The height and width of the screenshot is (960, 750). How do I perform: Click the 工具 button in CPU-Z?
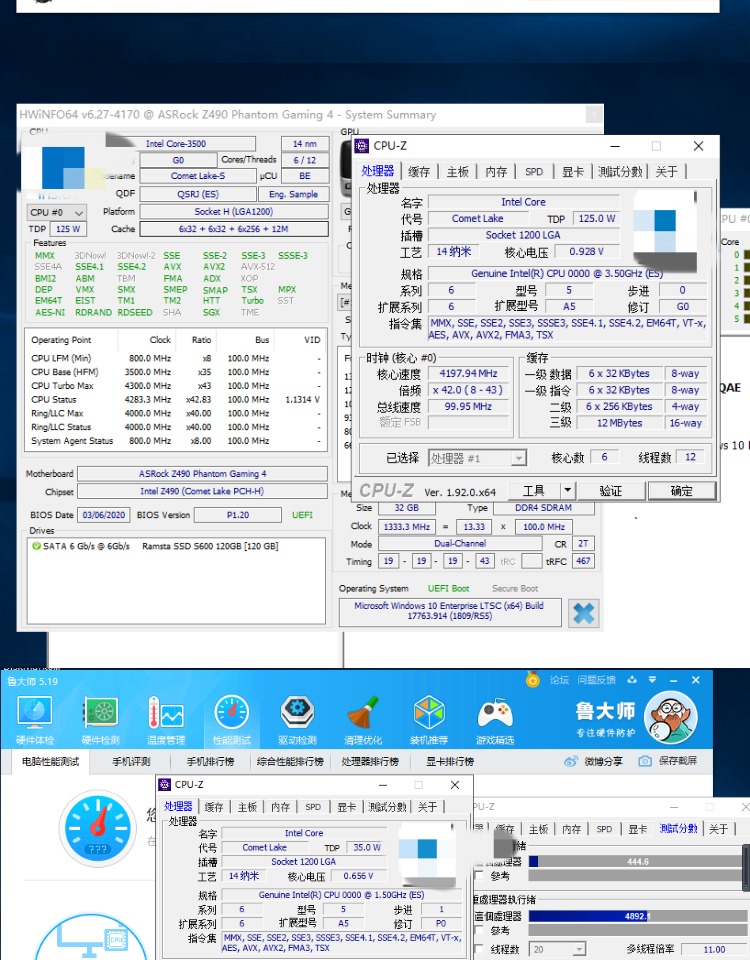533,490
